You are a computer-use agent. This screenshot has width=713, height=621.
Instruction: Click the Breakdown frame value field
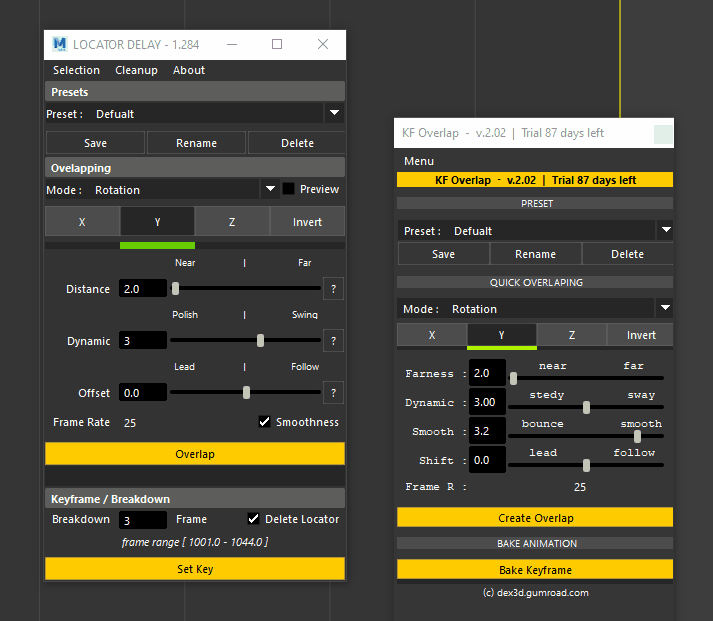point(143,520)
